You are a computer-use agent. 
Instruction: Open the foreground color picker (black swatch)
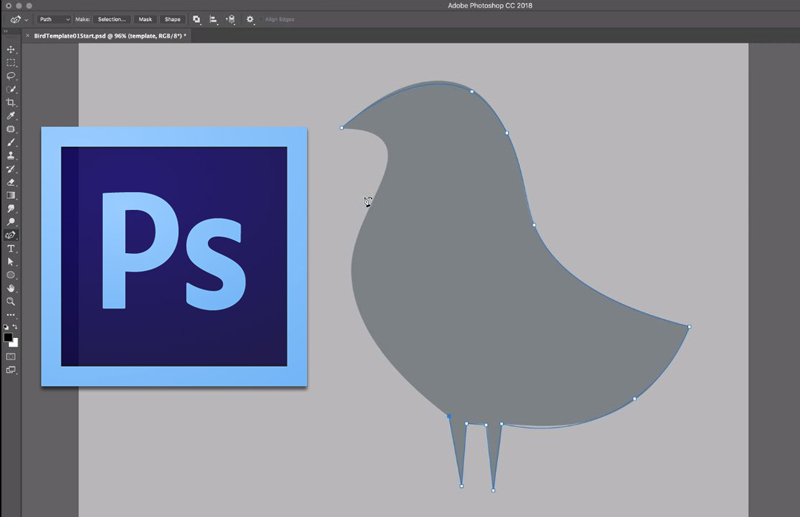8,337
